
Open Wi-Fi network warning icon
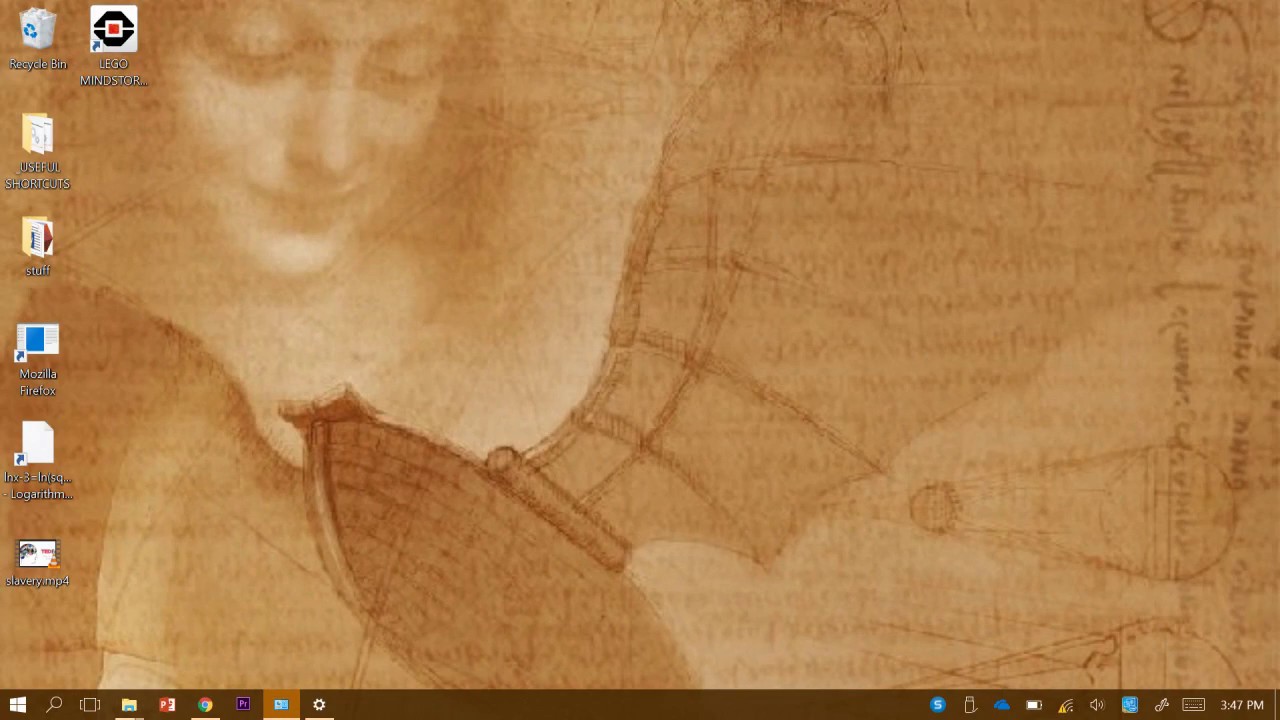coord(1066,705)
